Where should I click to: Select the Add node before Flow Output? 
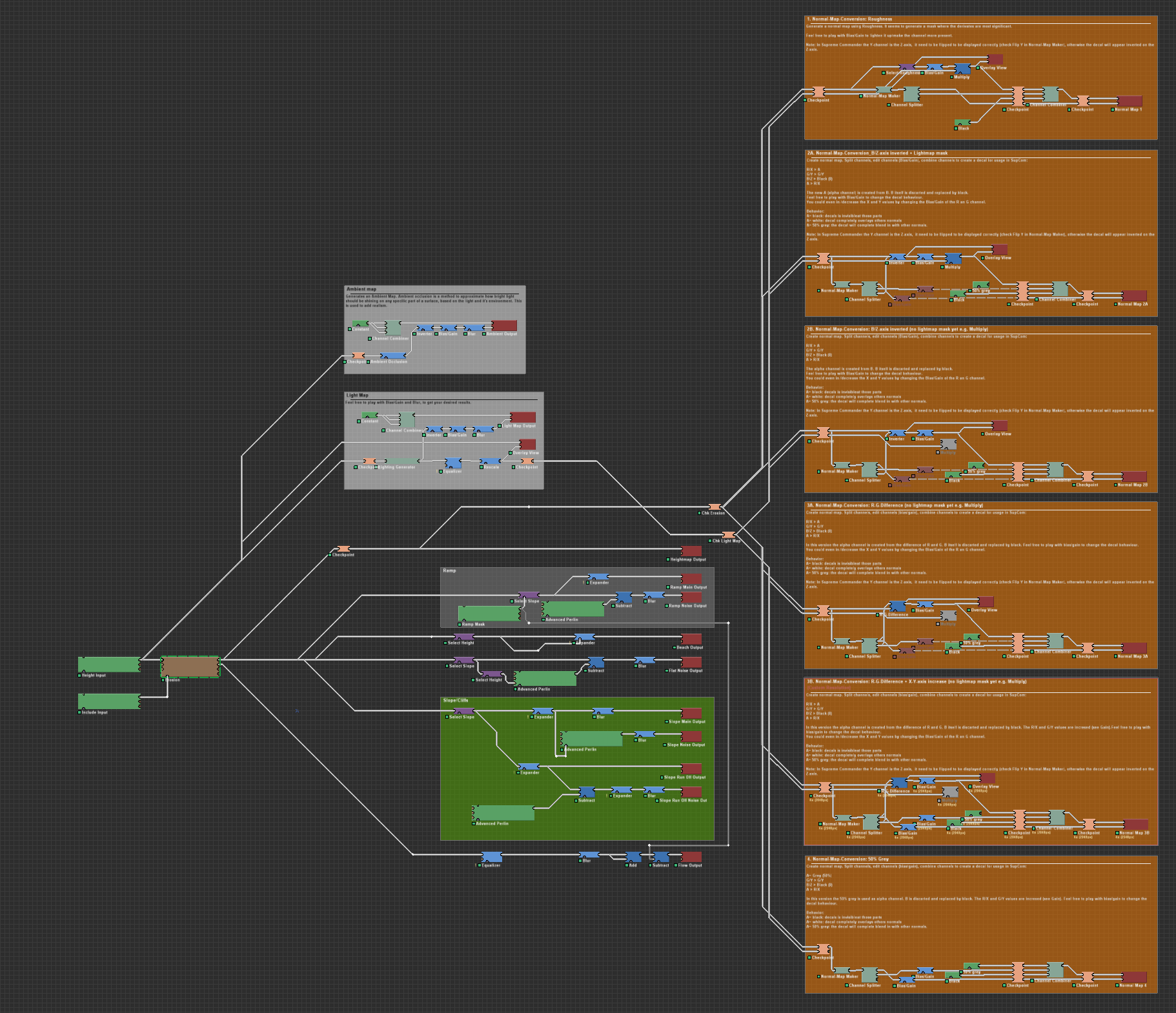(633, 857)
